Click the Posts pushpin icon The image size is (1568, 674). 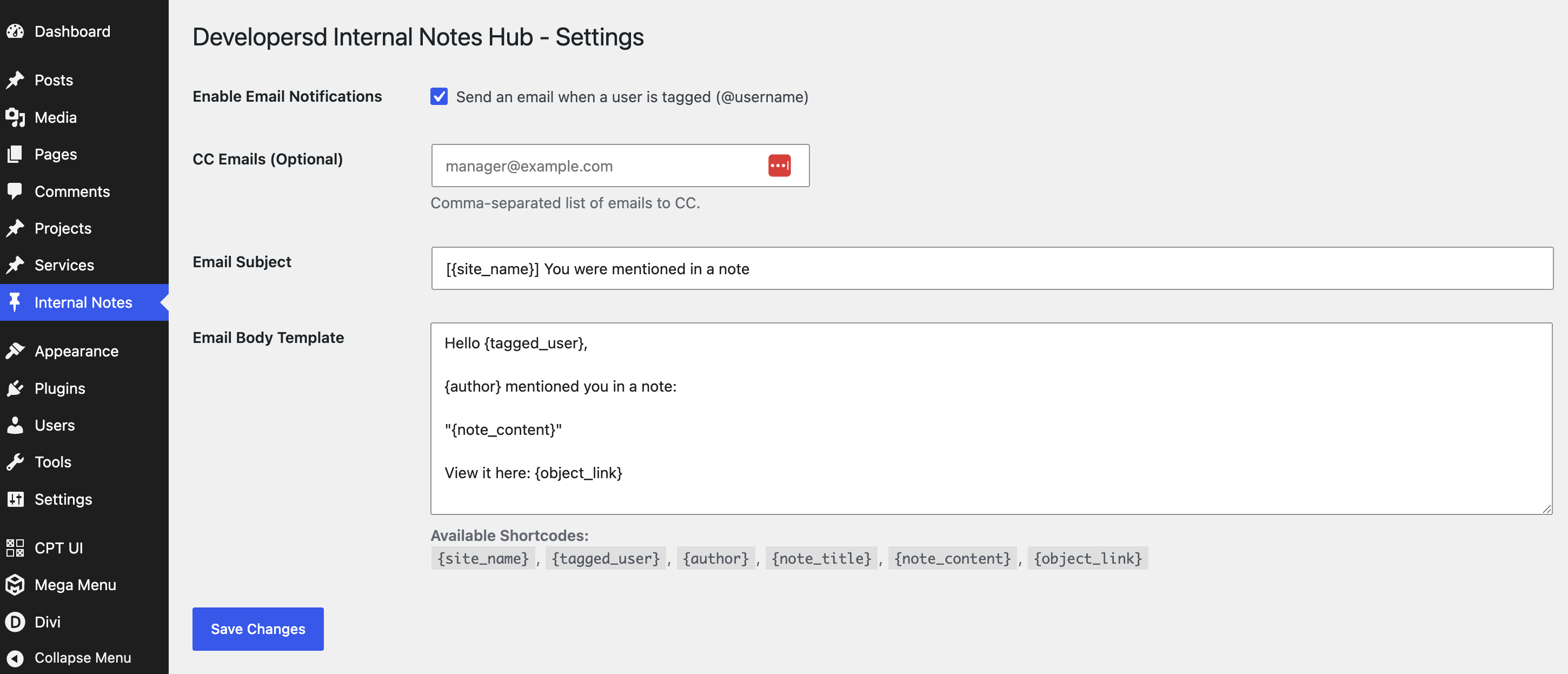(15, 80)
